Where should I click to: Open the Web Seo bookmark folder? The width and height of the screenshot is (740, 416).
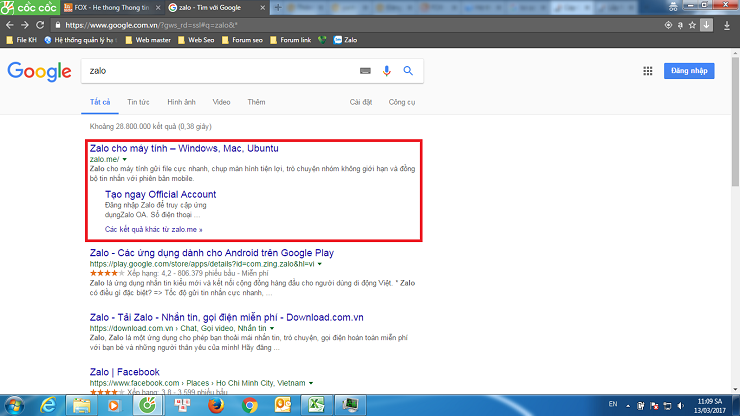[196, 40]
